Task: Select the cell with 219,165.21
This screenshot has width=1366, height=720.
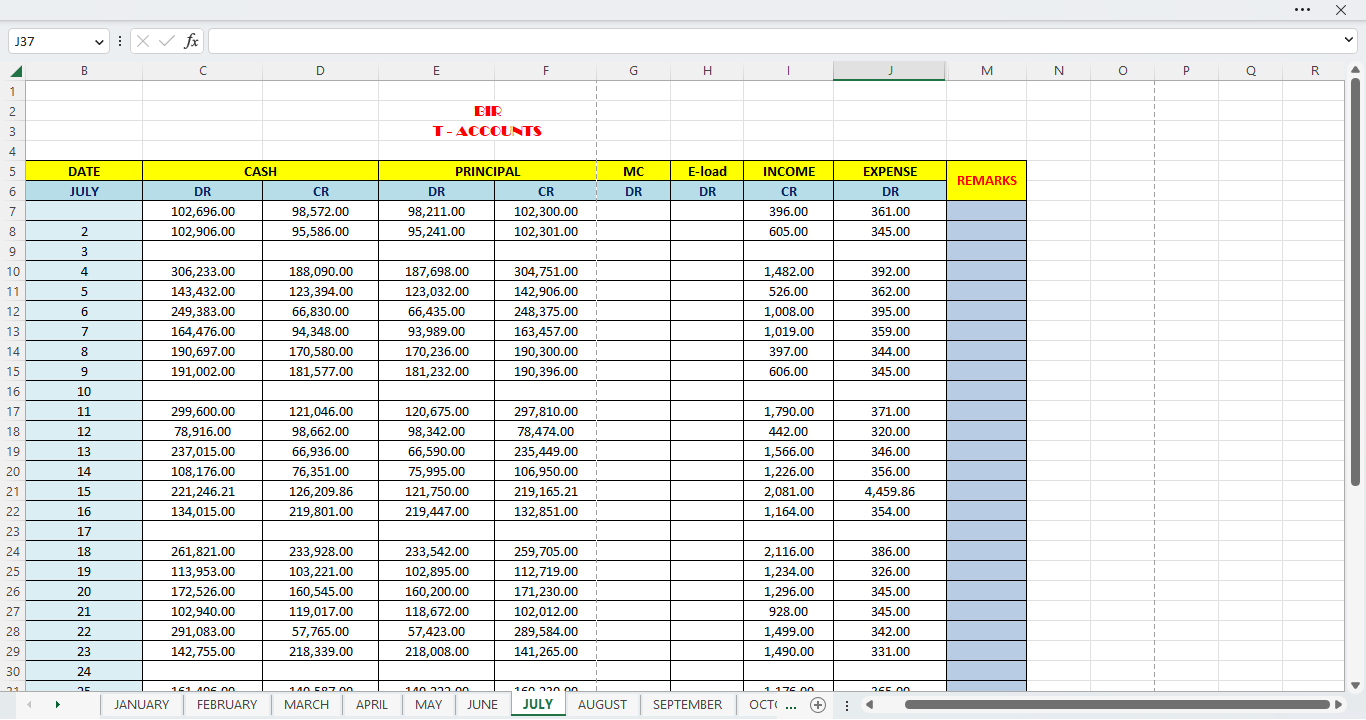Action: coord(546,491)
